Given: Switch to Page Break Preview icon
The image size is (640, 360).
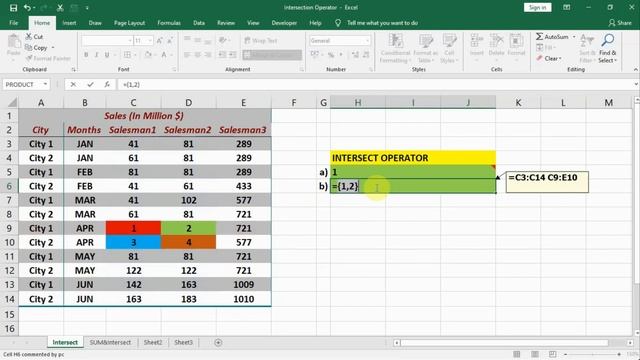Looking at the screenshot, I should click(x=552, y=354).
